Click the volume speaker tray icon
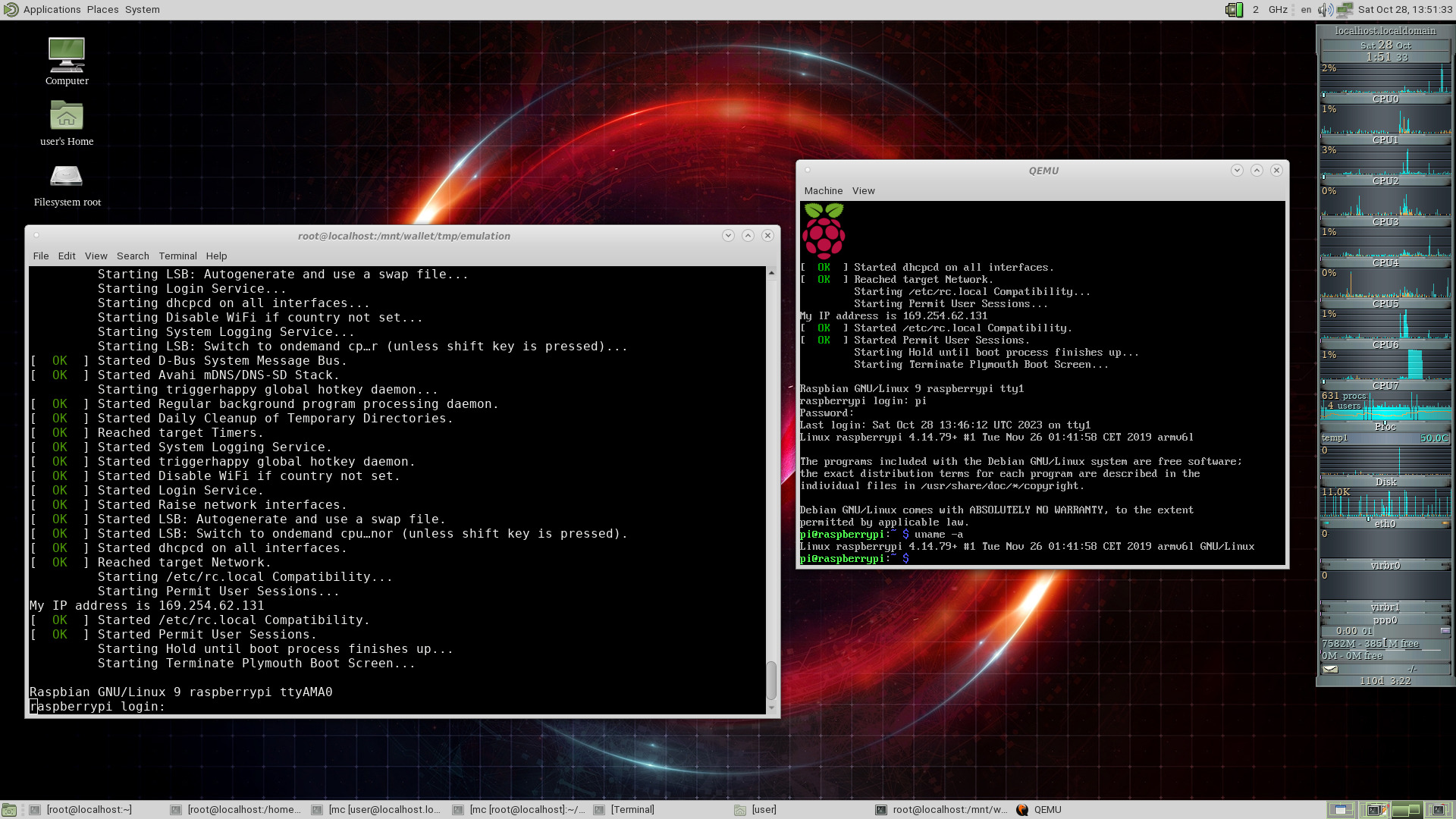 pyautogui.click(x=1325, y=10)
